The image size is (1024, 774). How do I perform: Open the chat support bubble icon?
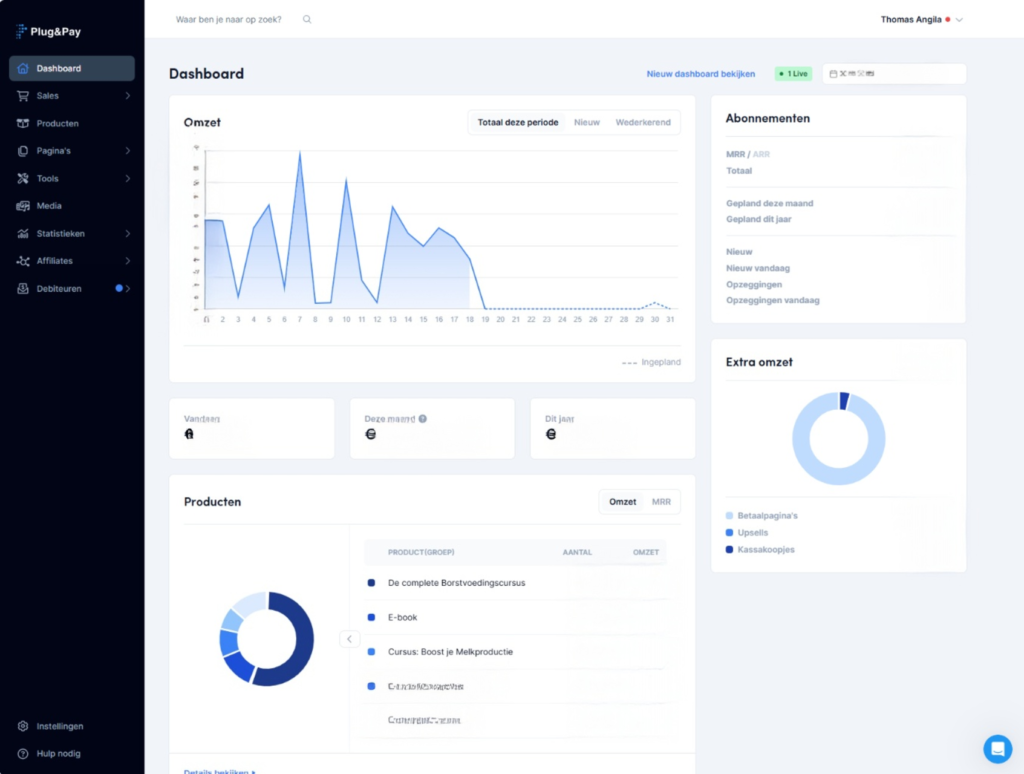(997, 748)
